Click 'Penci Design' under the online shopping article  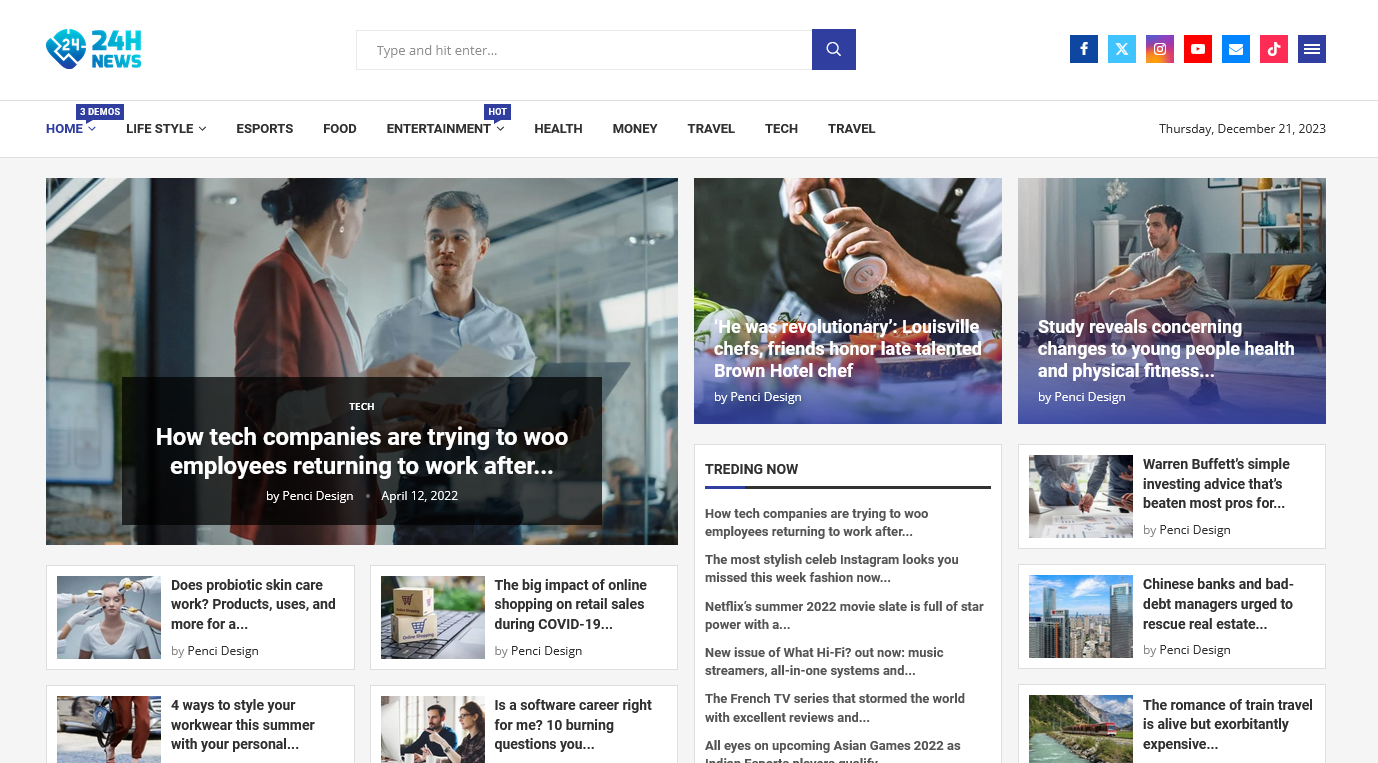(x=547, y=651)
